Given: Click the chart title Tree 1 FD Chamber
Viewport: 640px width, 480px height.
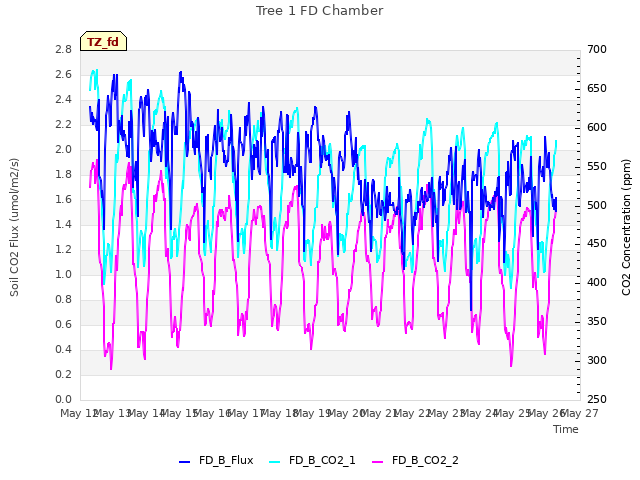Looking at the screenshot, I should tap(320, 11).
